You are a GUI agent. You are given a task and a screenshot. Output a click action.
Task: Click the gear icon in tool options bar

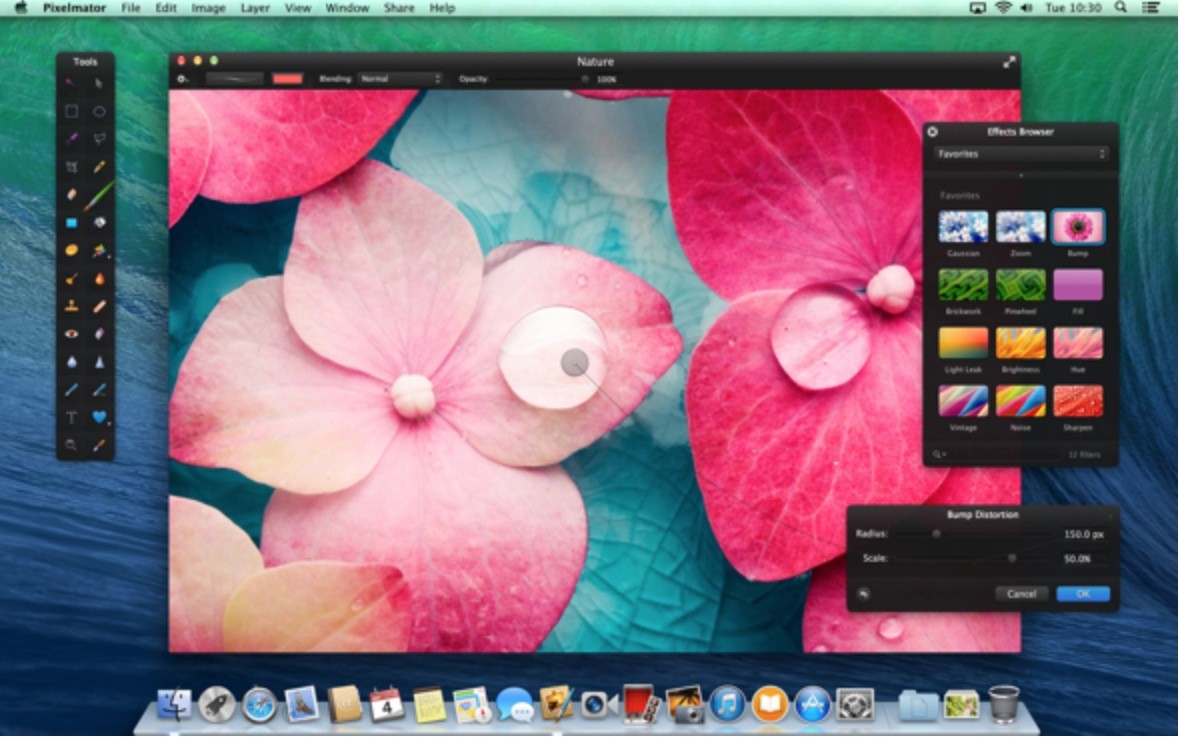click(x=182, y=79)
